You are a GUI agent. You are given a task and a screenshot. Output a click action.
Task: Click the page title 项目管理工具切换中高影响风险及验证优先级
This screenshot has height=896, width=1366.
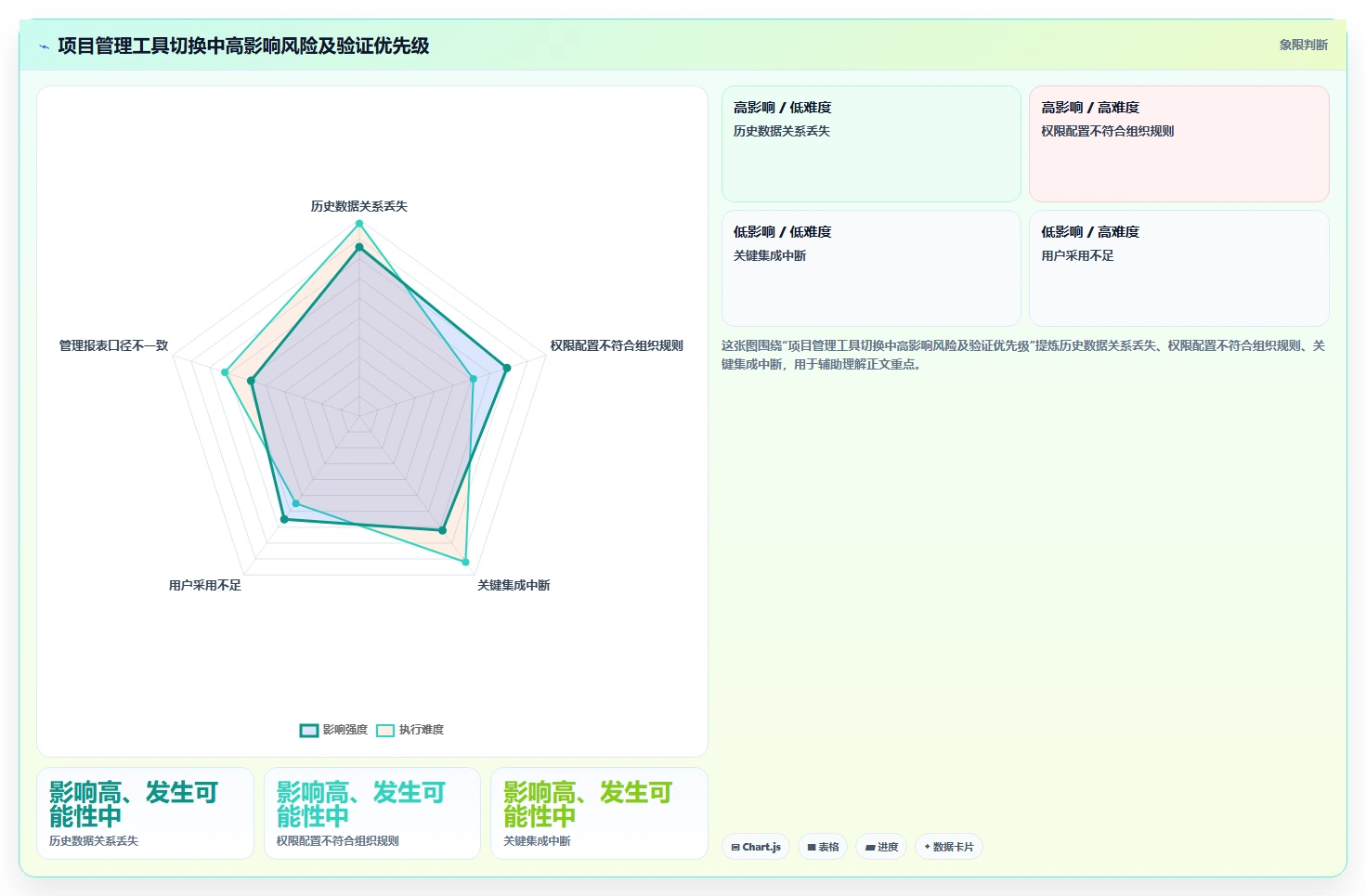(243, 45)
